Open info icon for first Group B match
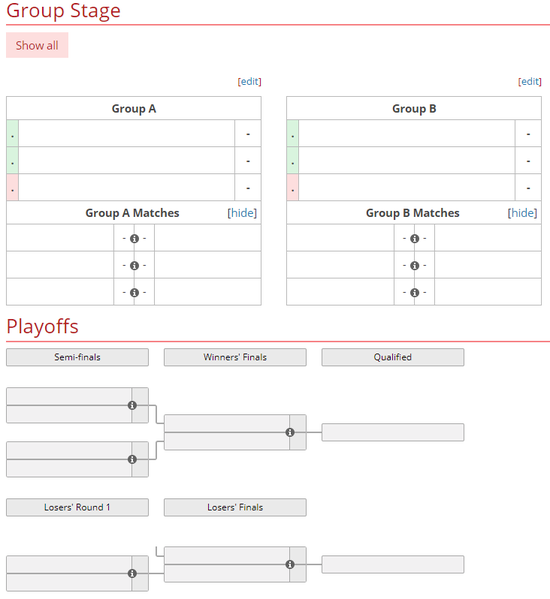This screenshot has height=599, width=550. (x=414, y=238)
